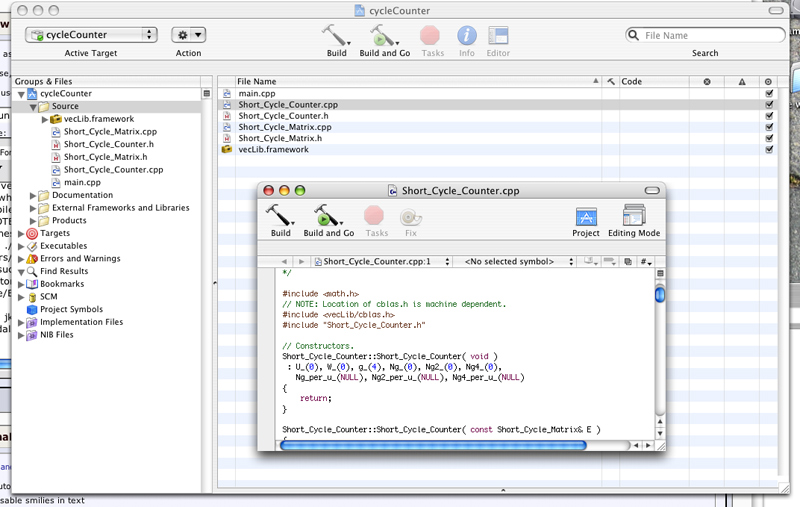Click the hammer build-status column header icon

[x=611, y=82]
